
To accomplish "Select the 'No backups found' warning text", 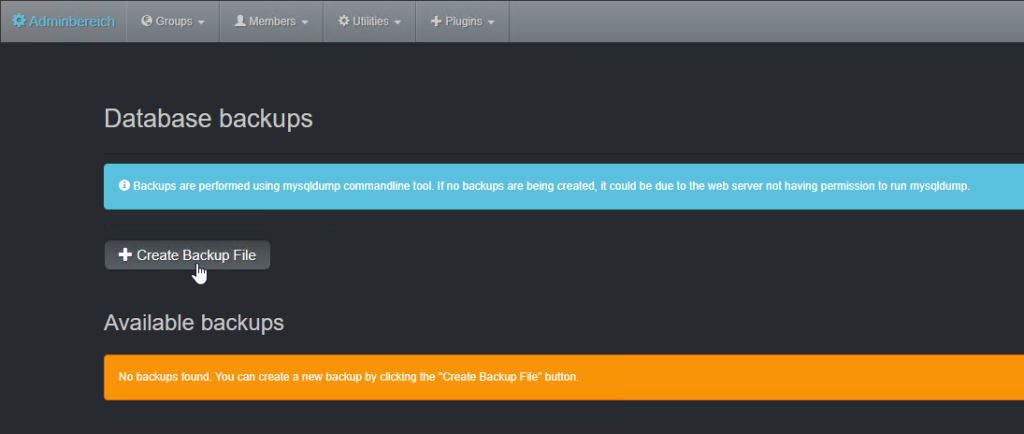I will tap(349, 377).
